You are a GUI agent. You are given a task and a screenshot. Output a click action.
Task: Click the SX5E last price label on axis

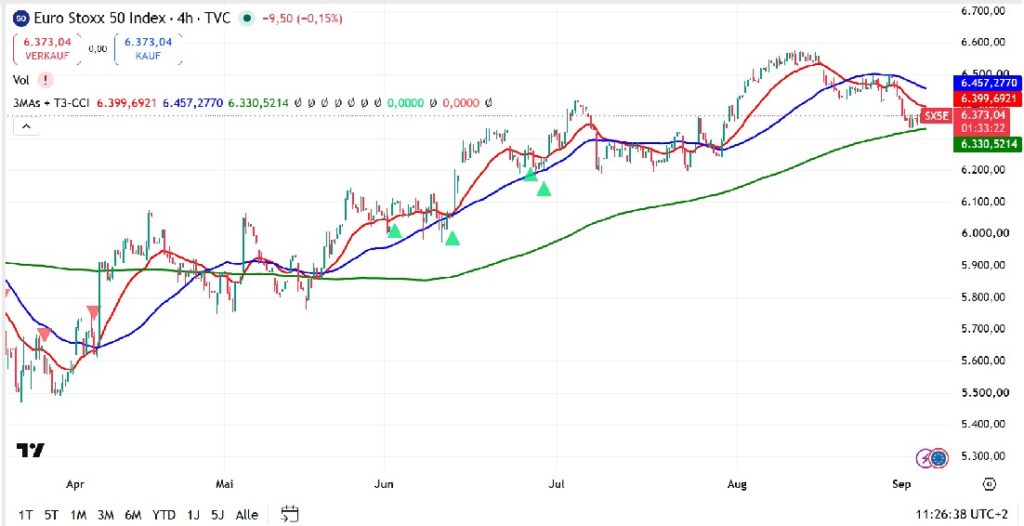(x=936, y=116)
